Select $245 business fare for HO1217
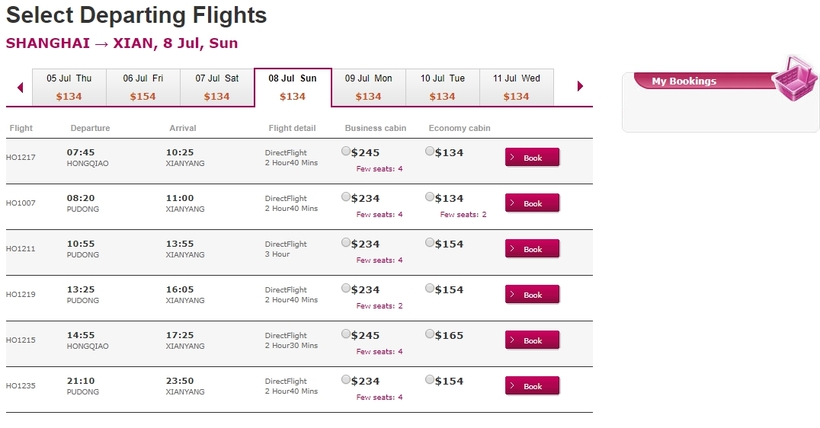Image resolution: width=820 pixels, height=428 pixels. [346, 151]
